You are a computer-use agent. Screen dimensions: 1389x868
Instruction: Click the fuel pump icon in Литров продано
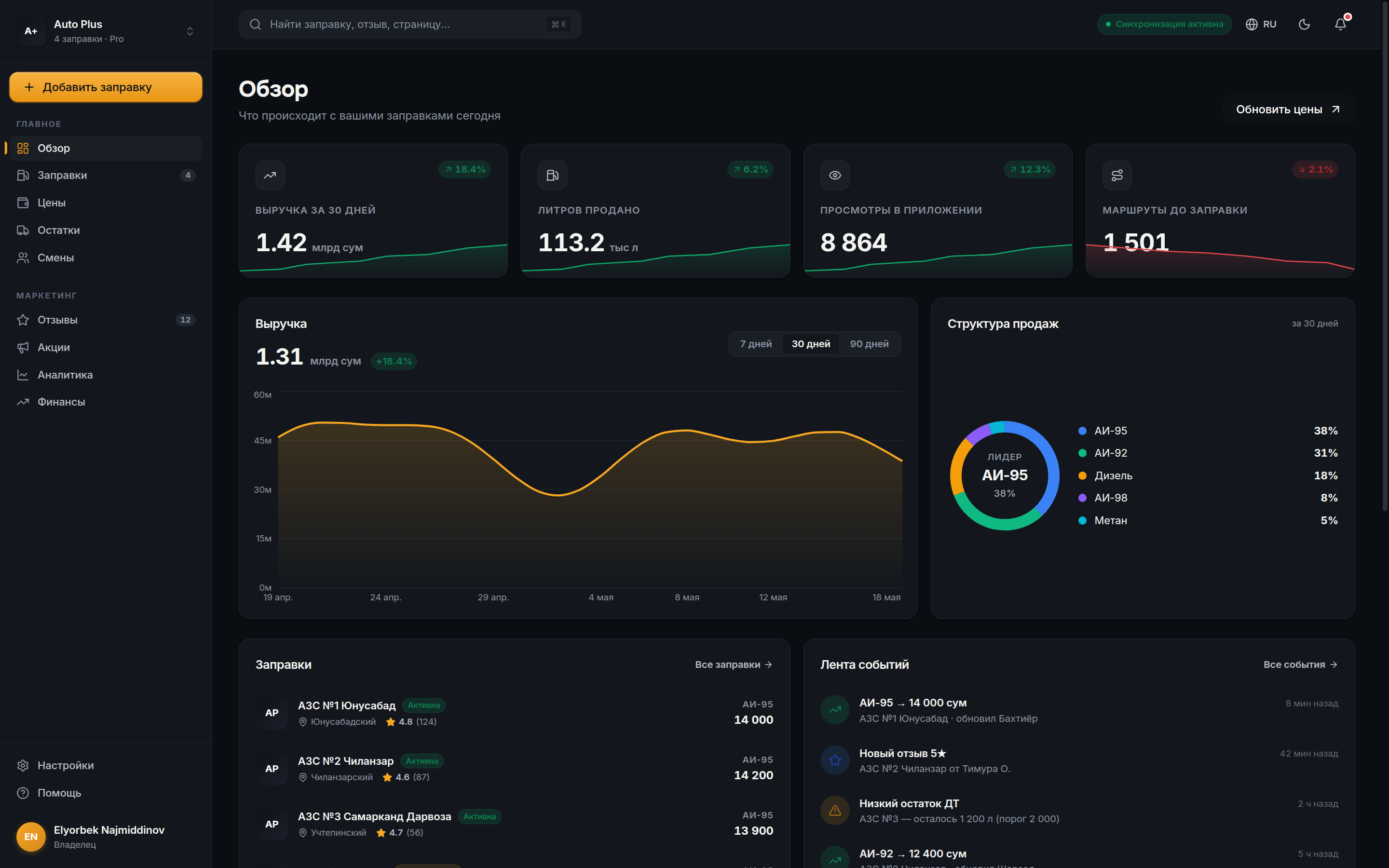552,175
